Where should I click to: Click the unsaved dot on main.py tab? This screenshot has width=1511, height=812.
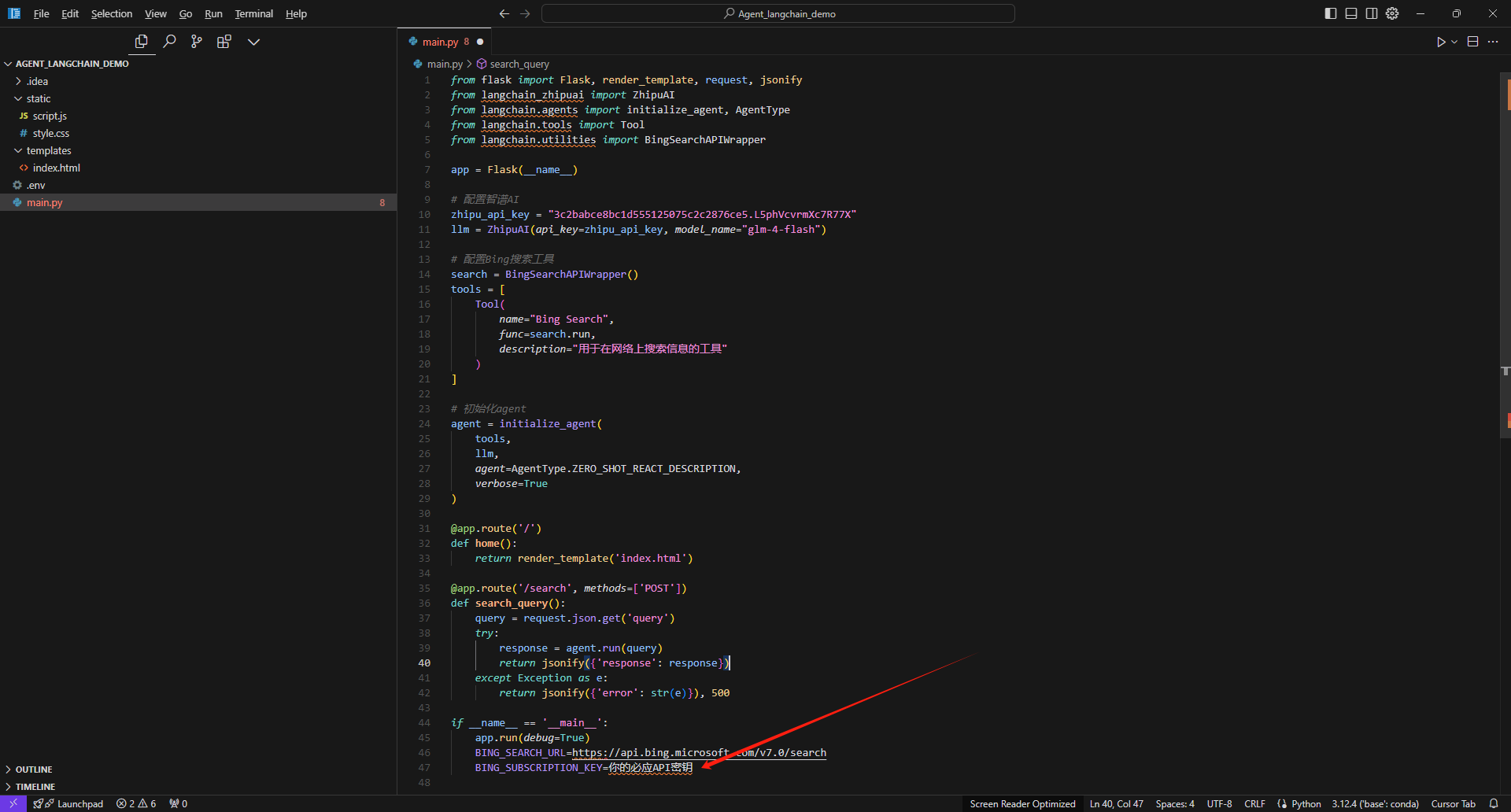480,42
